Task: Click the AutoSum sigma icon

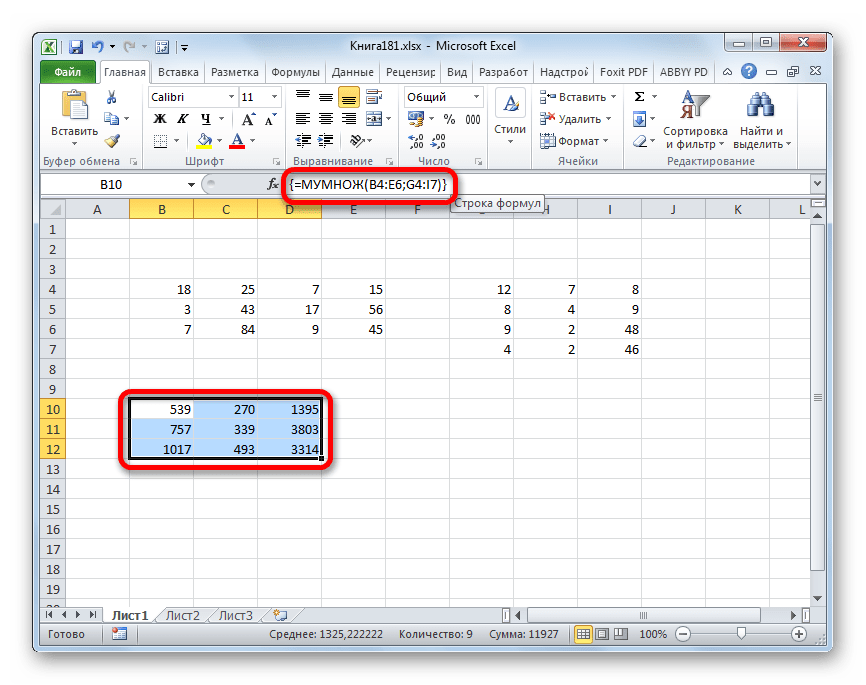Action: [x=639, y=97]
